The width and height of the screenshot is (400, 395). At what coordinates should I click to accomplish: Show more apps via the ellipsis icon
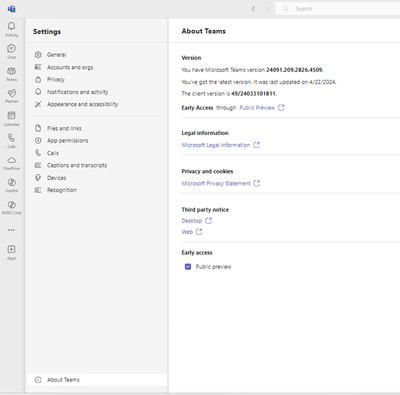(12, 230)
